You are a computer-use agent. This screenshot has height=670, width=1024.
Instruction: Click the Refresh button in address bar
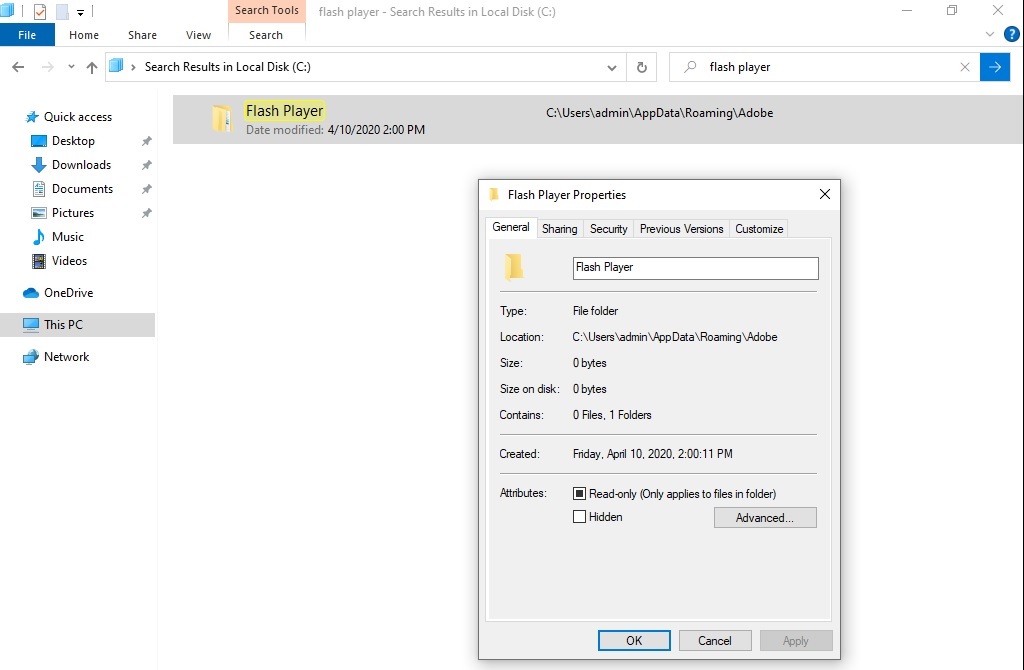642,67
